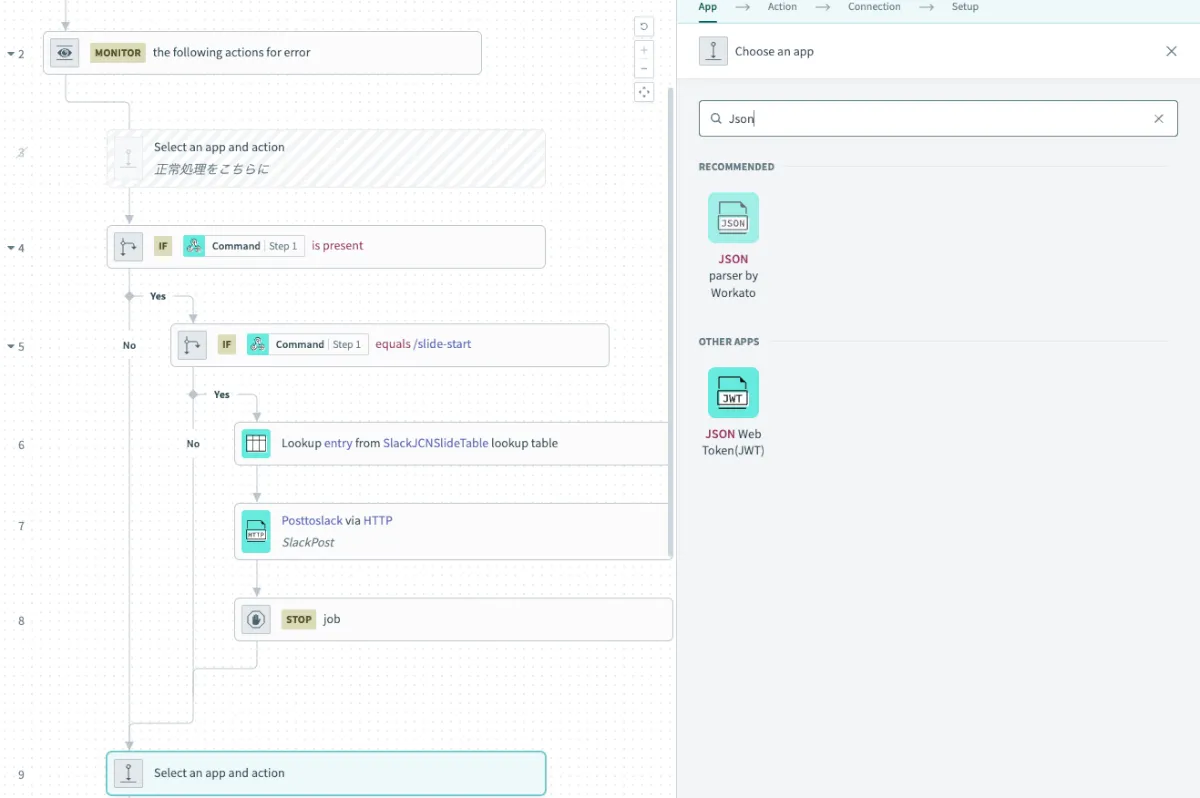The width and height of the screenshot is (1200, 798).
Task: Select step 9 Select an app and action
Action: point(326,773)
